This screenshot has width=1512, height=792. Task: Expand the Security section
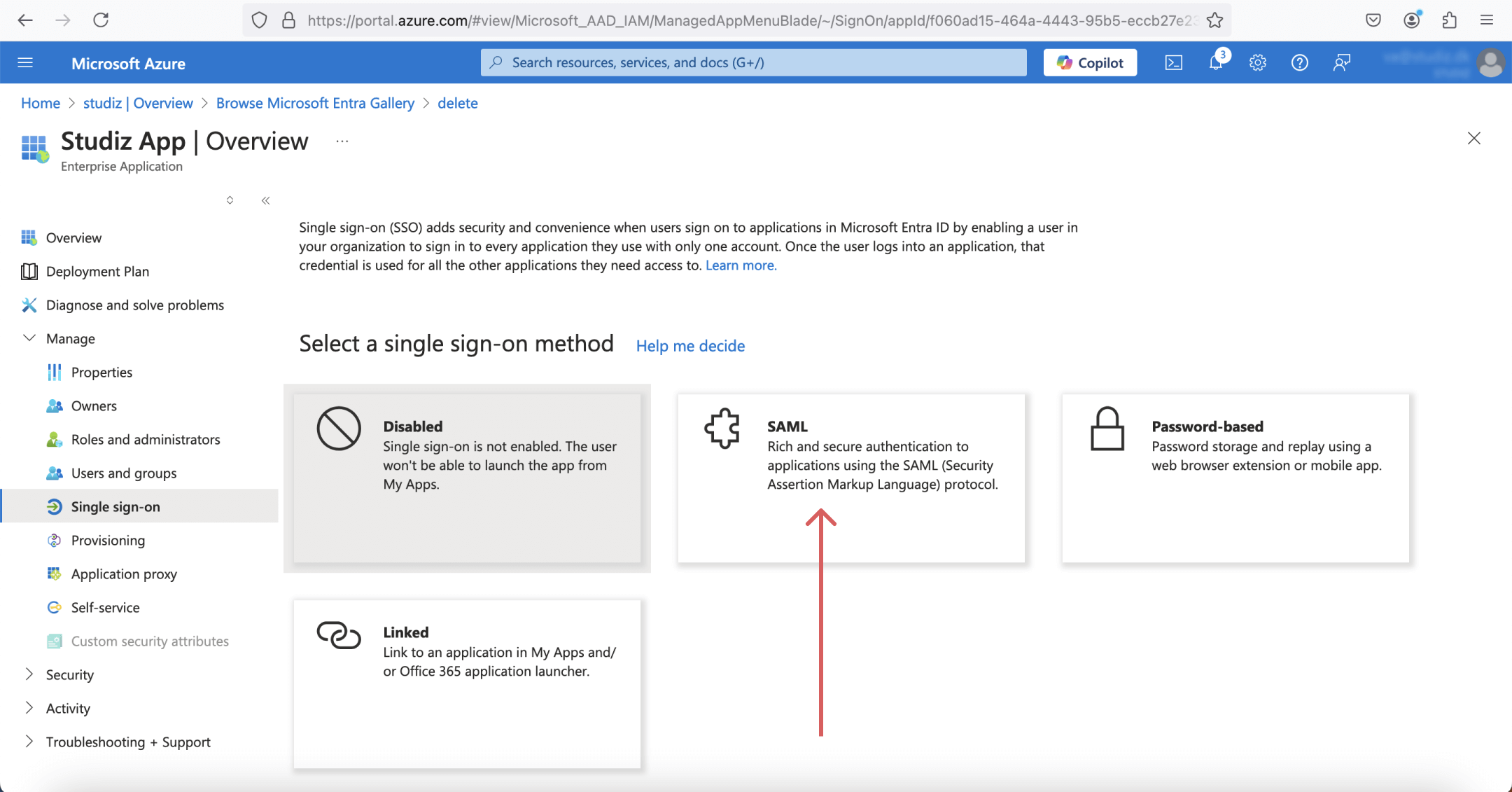(x=29, y=674)
